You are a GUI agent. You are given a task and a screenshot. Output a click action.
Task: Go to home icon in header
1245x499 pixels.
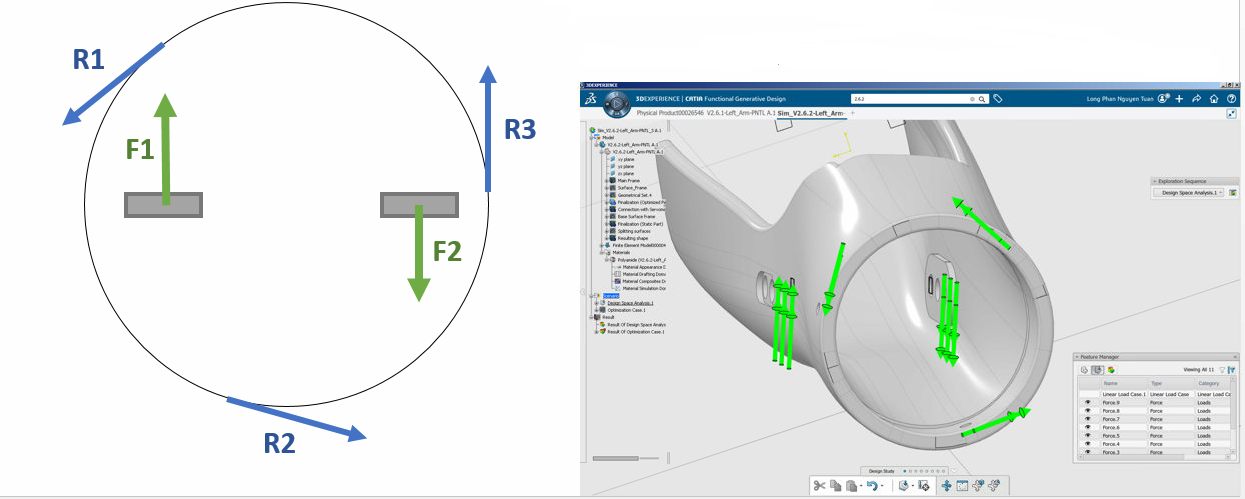(1214, 99)
